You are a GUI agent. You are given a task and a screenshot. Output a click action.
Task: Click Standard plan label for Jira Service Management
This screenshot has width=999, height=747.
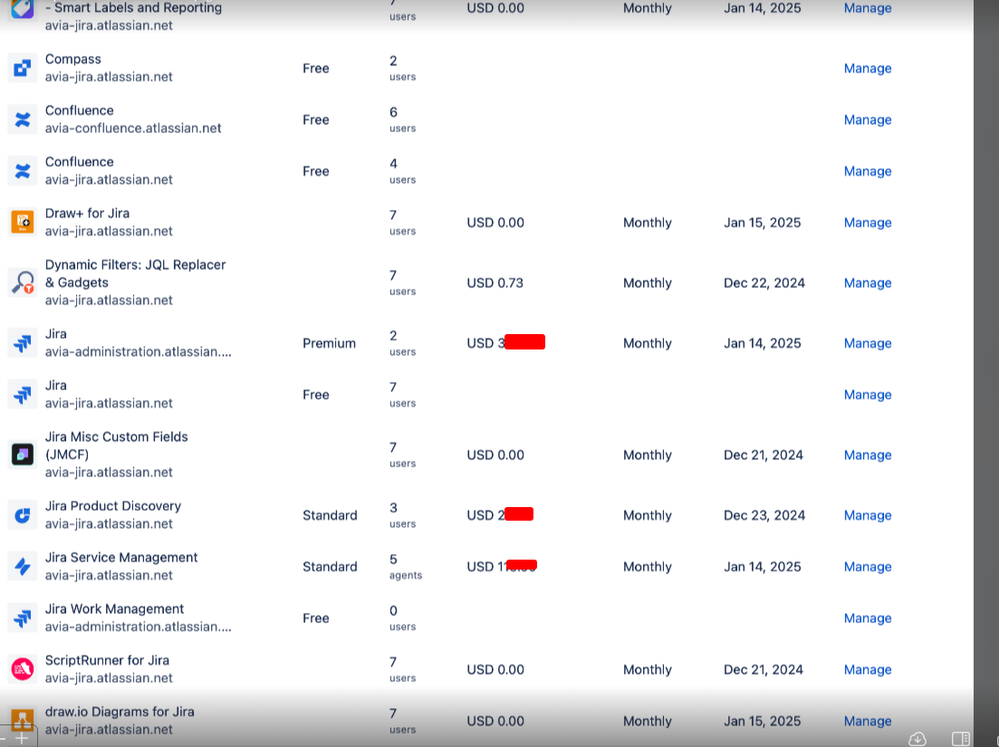pos(329,567)
